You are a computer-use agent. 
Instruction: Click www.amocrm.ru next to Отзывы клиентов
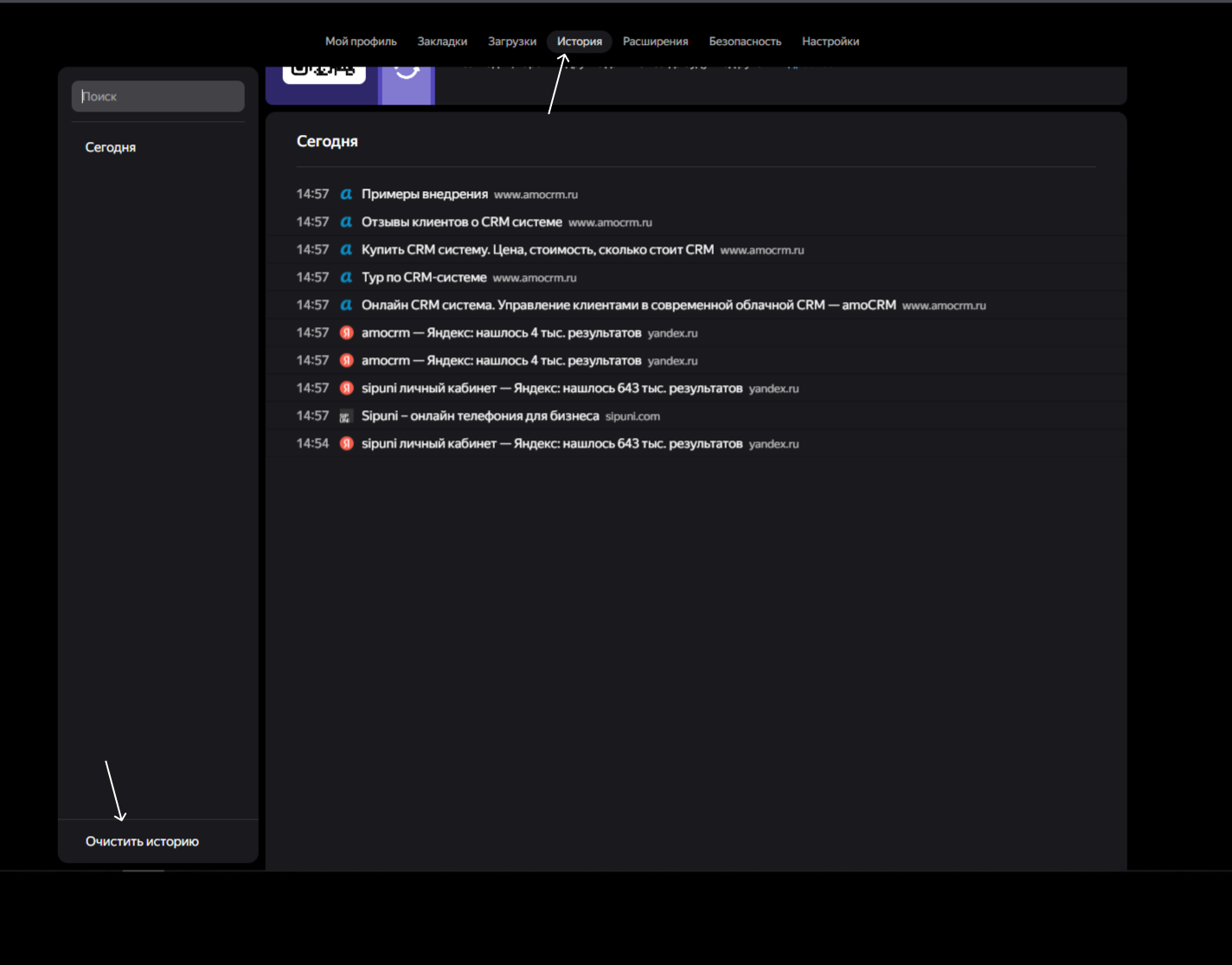[610, 222]
